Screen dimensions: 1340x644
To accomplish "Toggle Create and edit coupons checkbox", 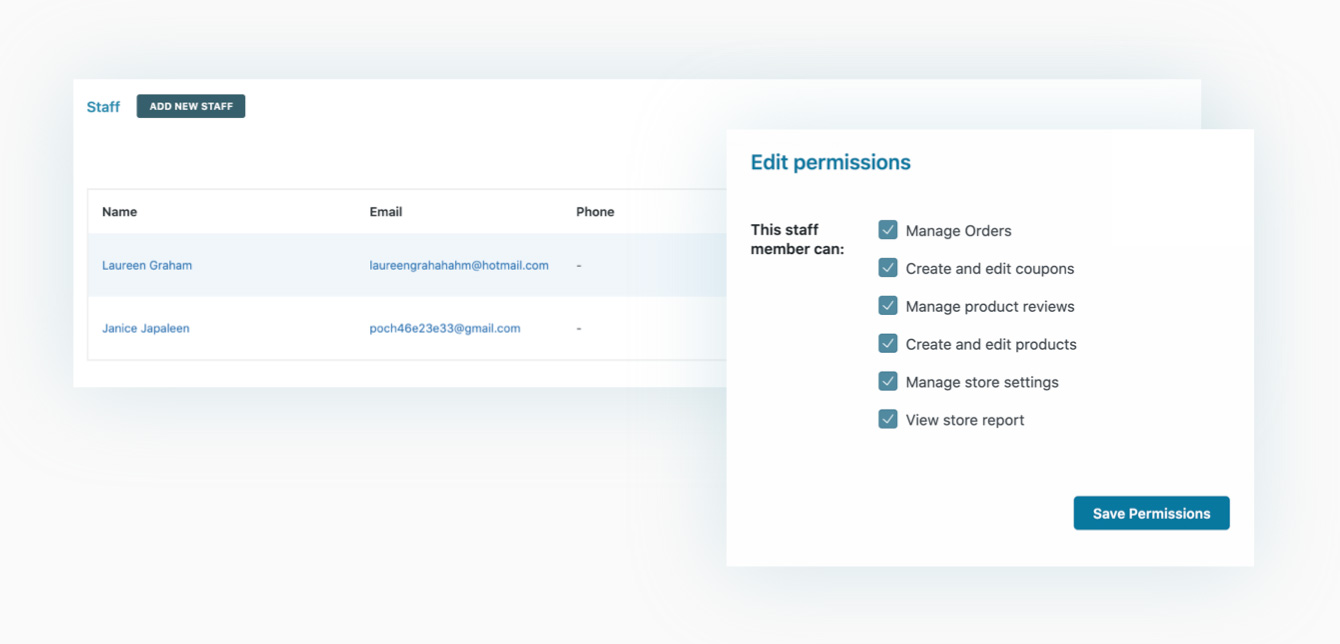I will [x=888, y=268].
